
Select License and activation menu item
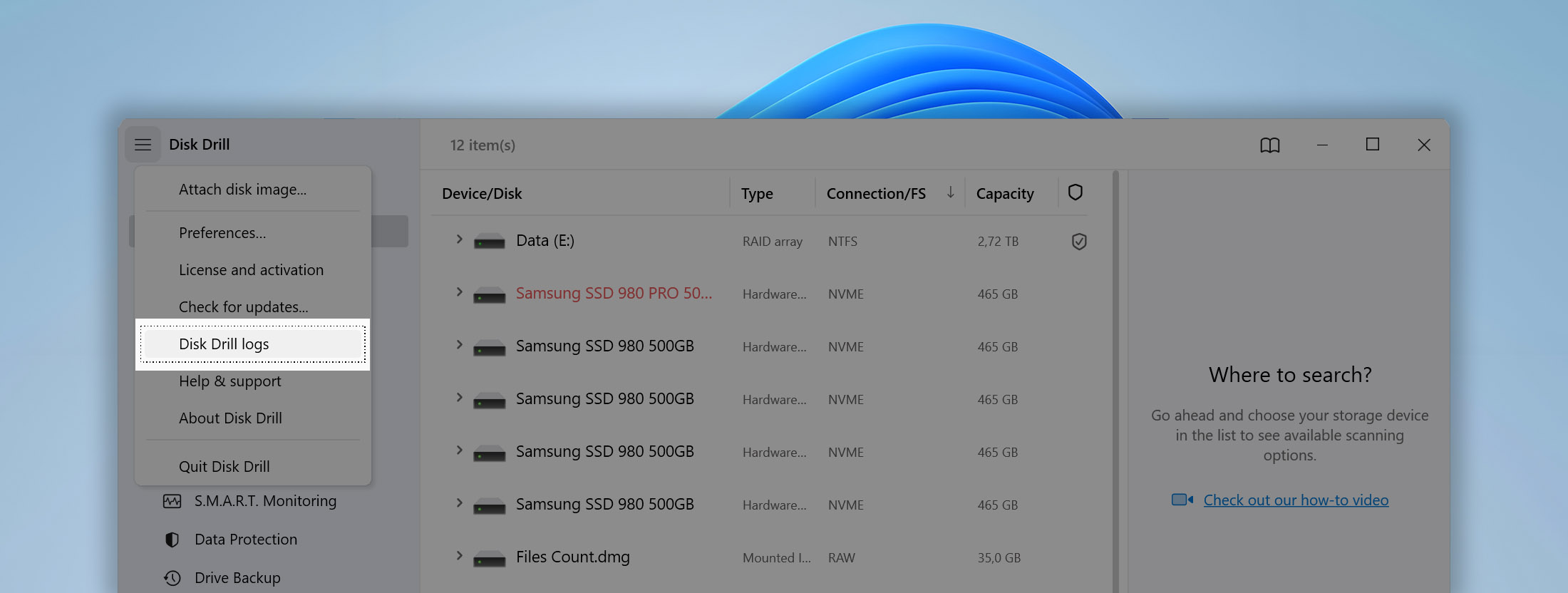(253, 270)
